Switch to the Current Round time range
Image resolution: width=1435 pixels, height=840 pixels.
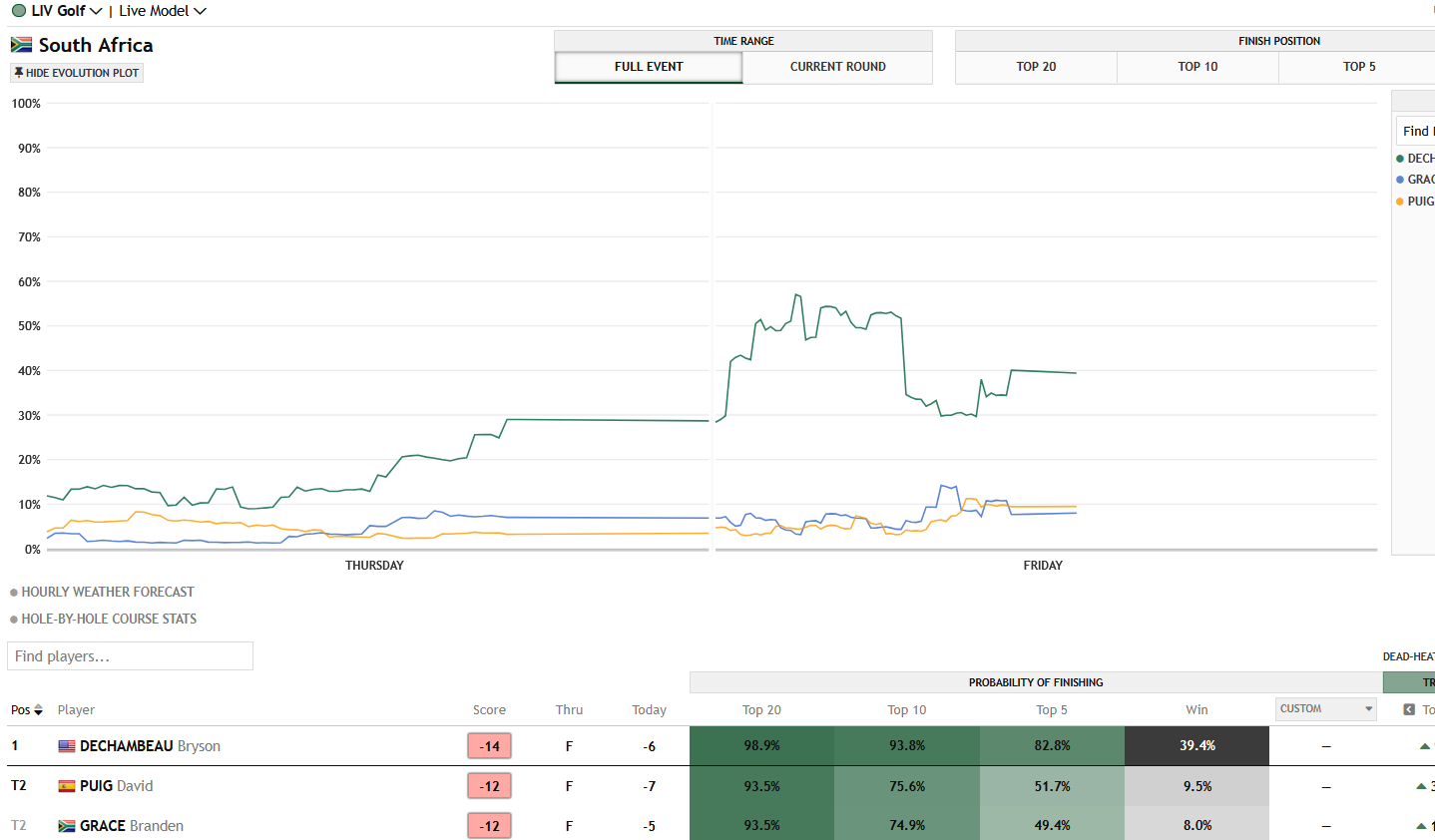click(x=837, y=67)
